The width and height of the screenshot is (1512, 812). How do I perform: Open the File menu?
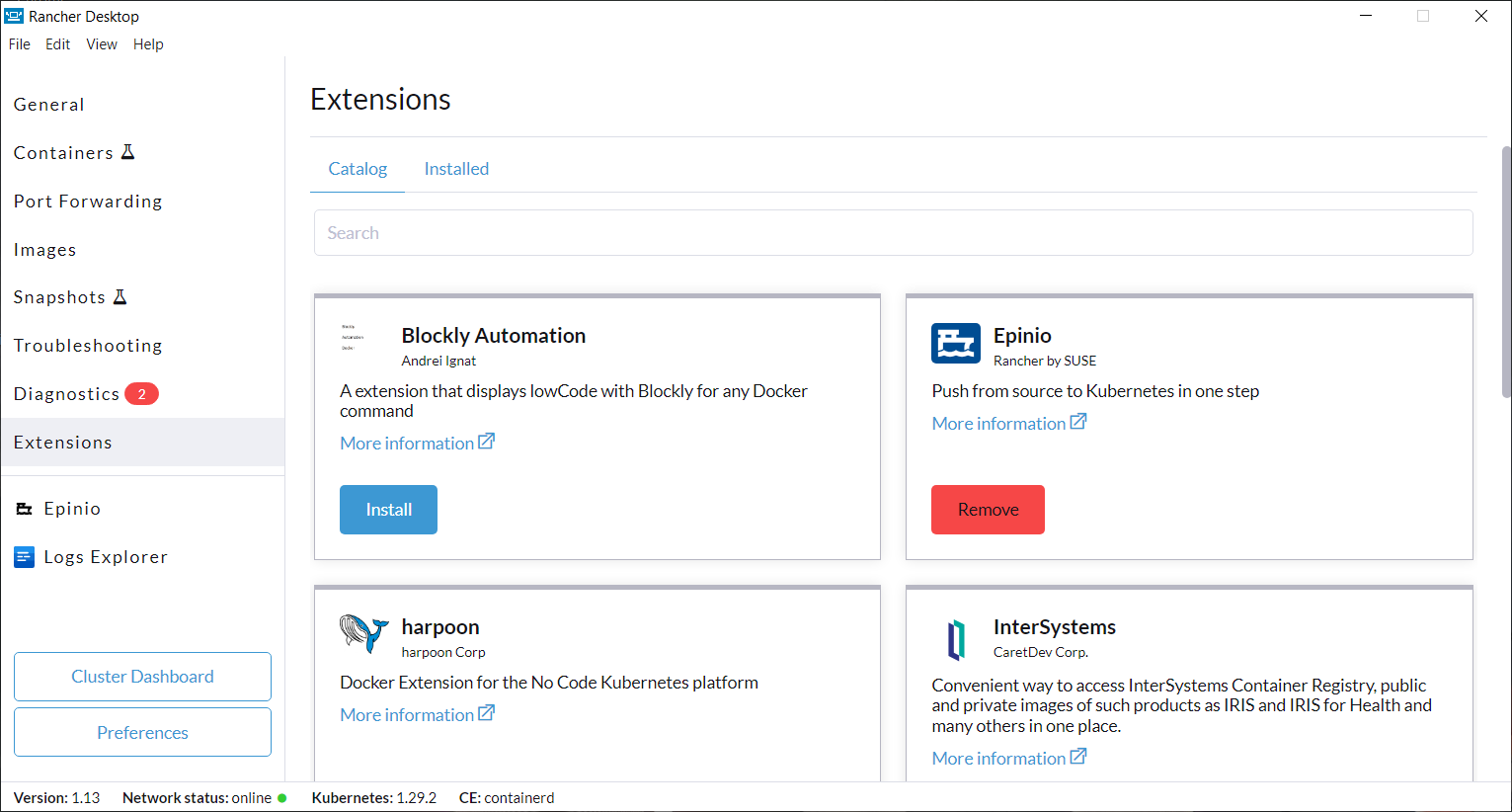tap(20, 44)
